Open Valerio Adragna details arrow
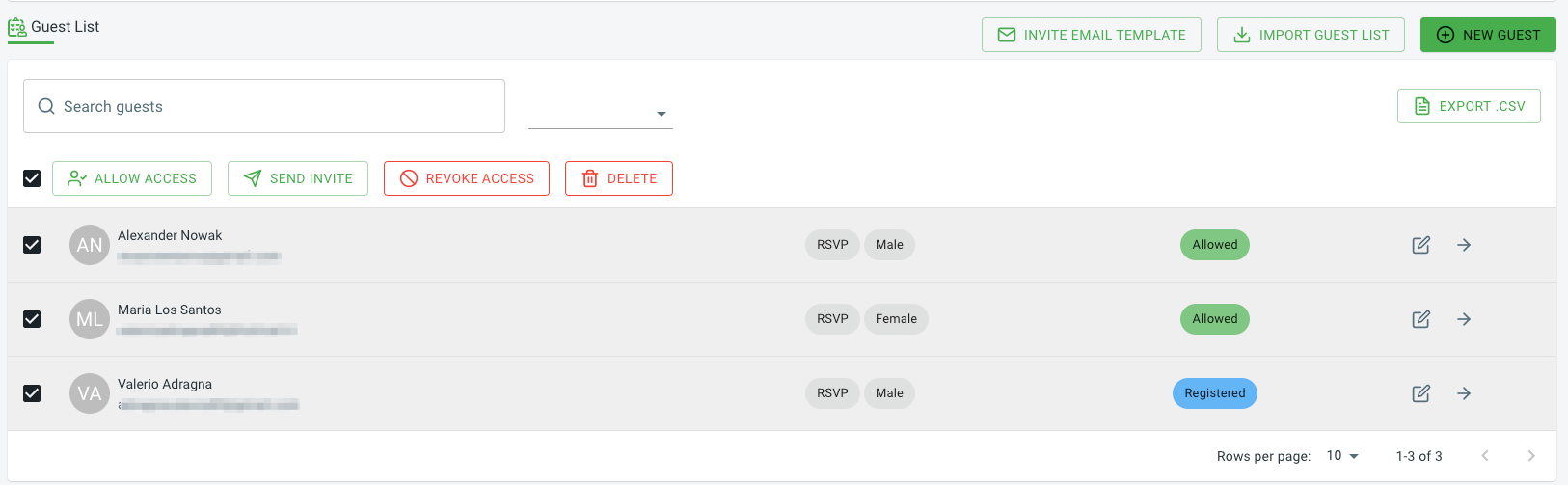This screenshot has height=485, width=1568. (1464, 393)
